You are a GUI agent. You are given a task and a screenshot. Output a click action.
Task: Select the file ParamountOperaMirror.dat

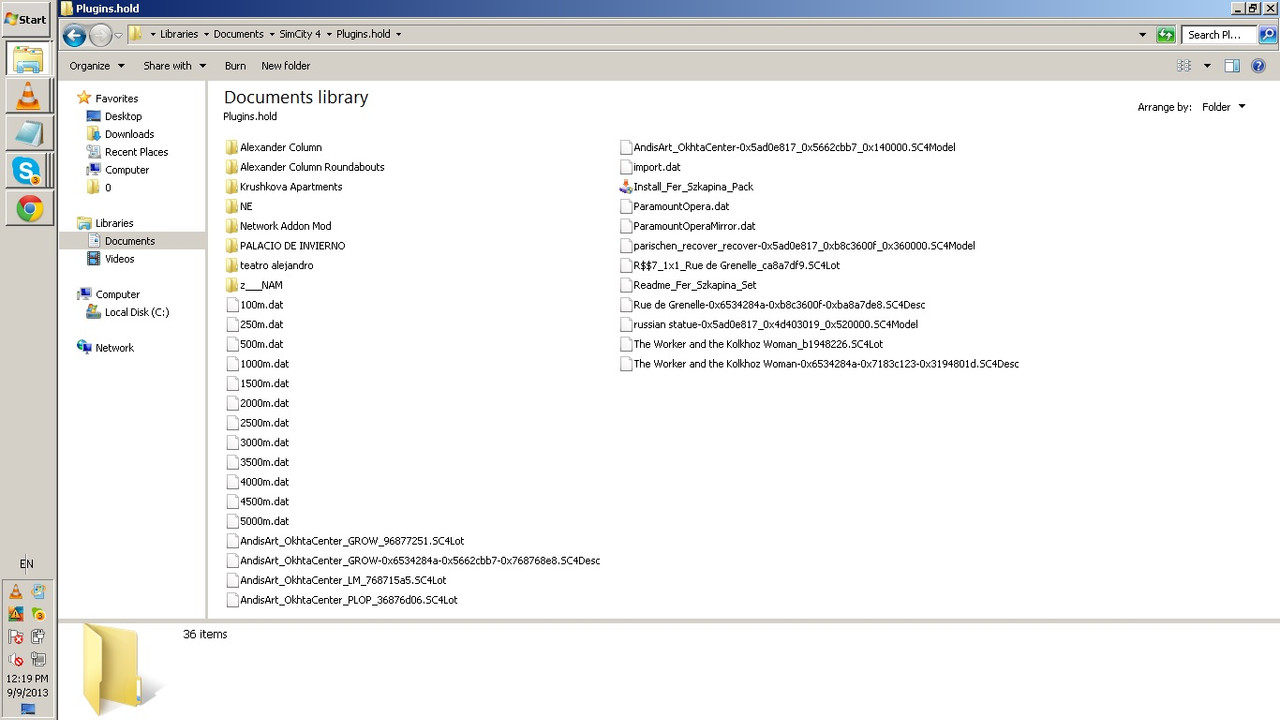click(694, 226)
